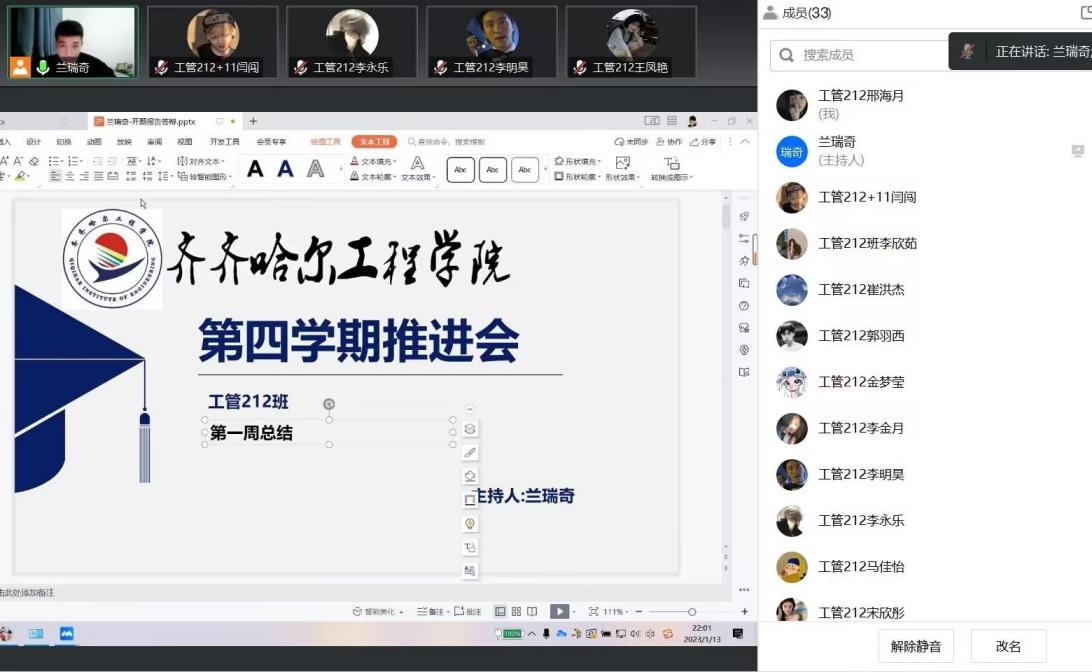
Task: Toggle 兰瑞奇's microphone in the video tile
Action: pyautogui.click(x=43, y=67)
